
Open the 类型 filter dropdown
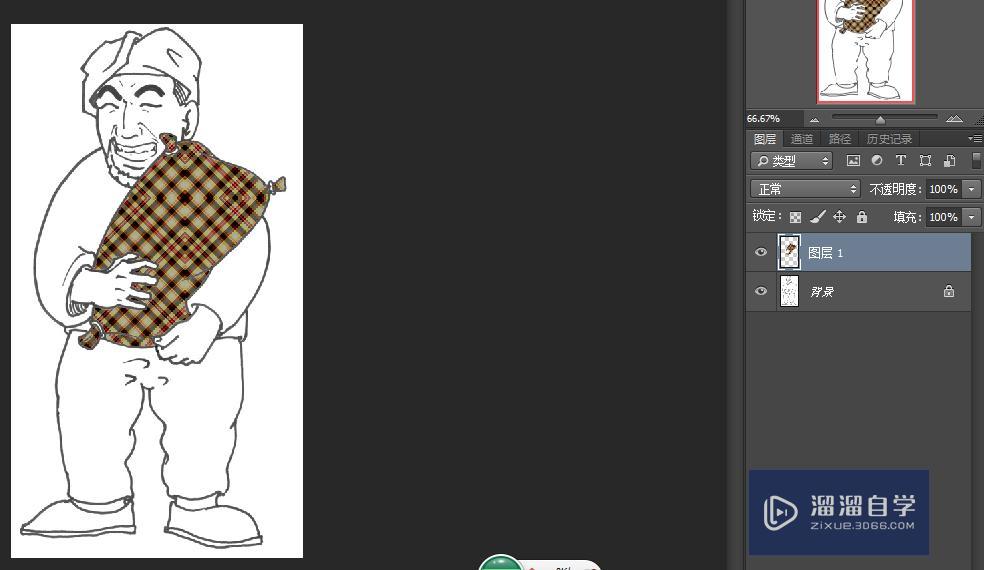(x=791, y=161)
